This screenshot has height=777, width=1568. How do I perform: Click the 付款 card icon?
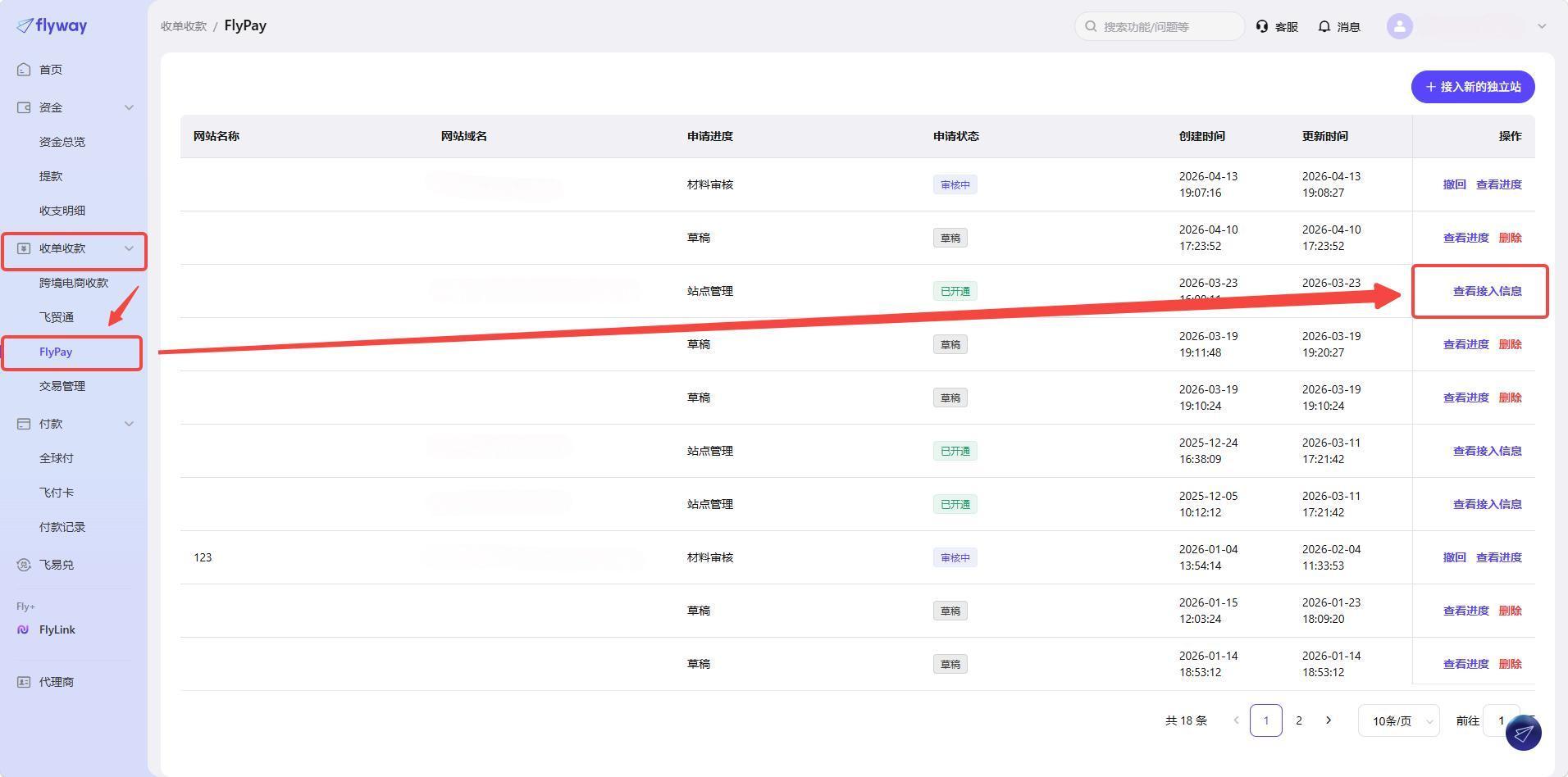24,424
